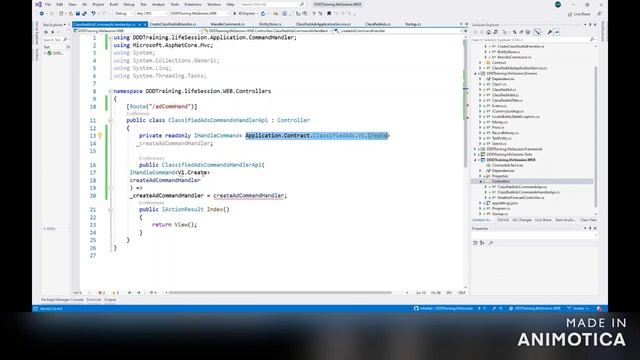Open the Help menu
This screenshot has width=640, height=360.
click(x=231, y=4)
